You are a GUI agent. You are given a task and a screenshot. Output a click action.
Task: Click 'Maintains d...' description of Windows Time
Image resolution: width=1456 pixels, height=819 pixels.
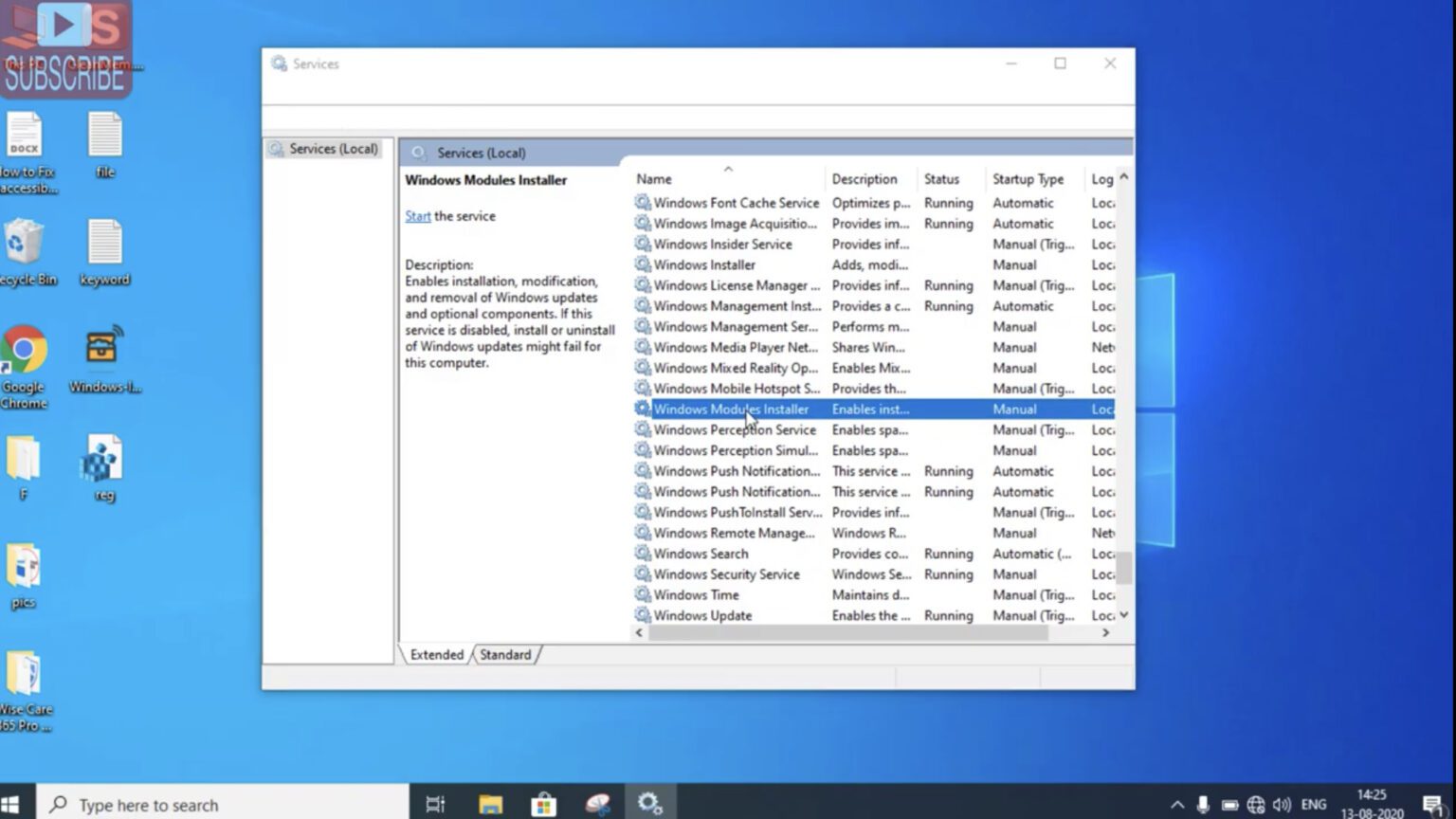pyautogui.click(x=870, y=595)
